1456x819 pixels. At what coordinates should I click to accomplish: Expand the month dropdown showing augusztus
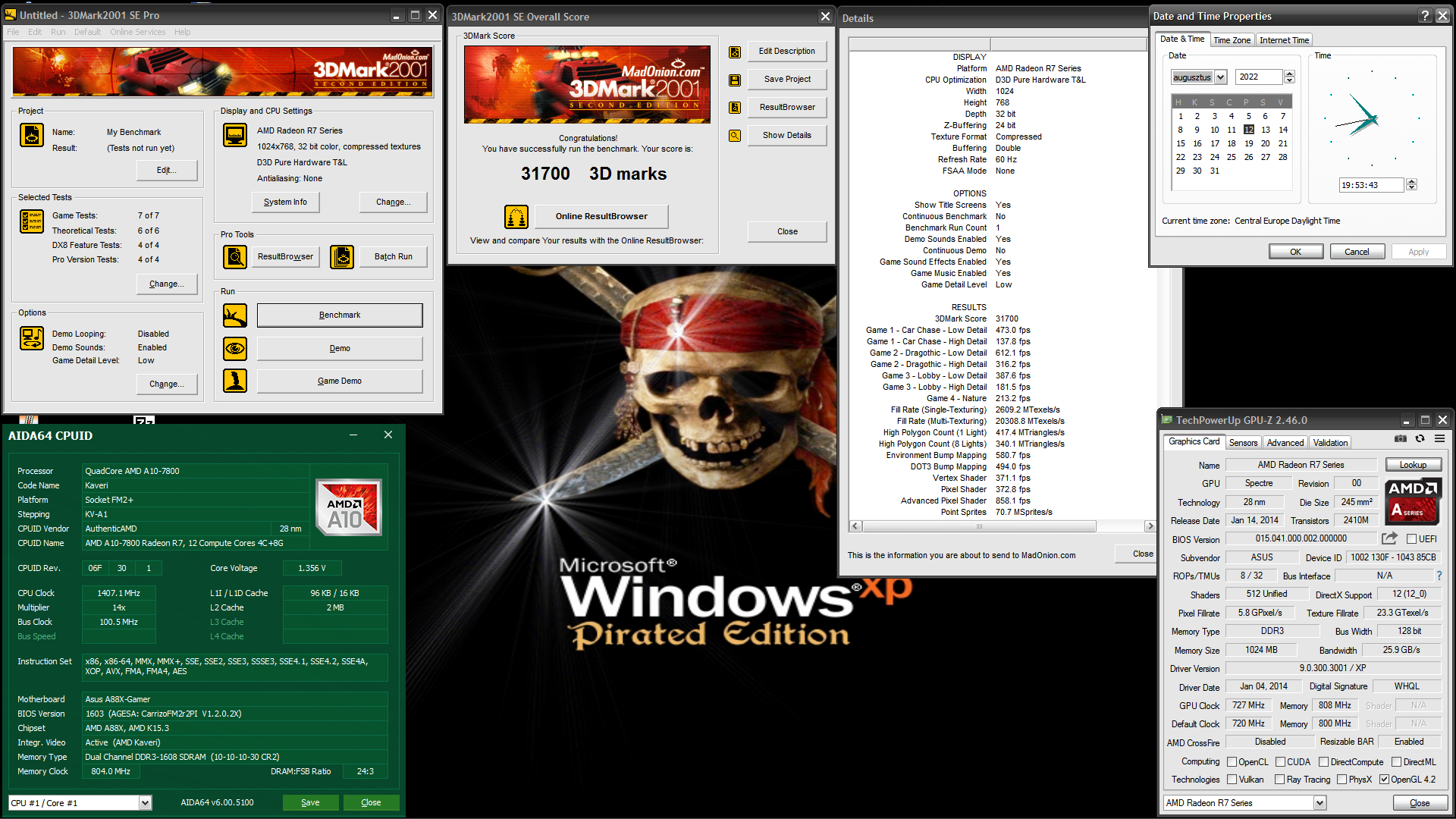click(1220, 77)
